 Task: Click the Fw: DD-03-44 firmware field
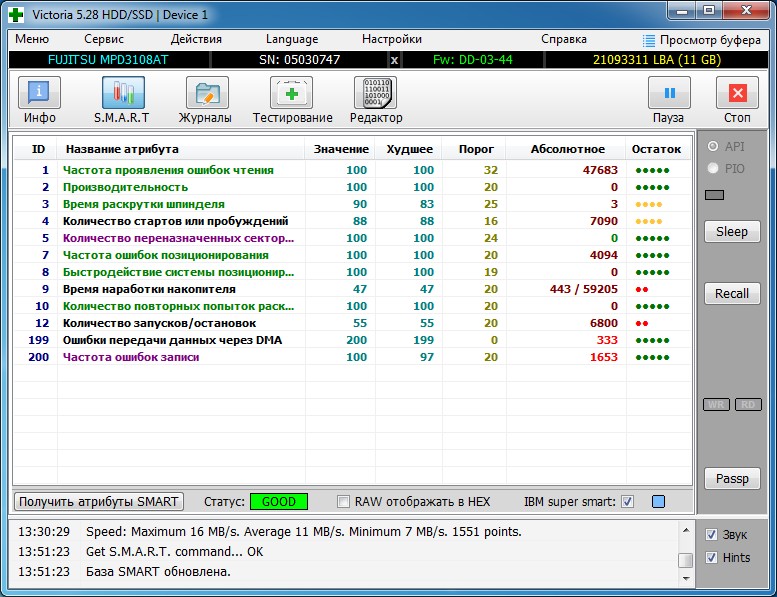[473, 60]
